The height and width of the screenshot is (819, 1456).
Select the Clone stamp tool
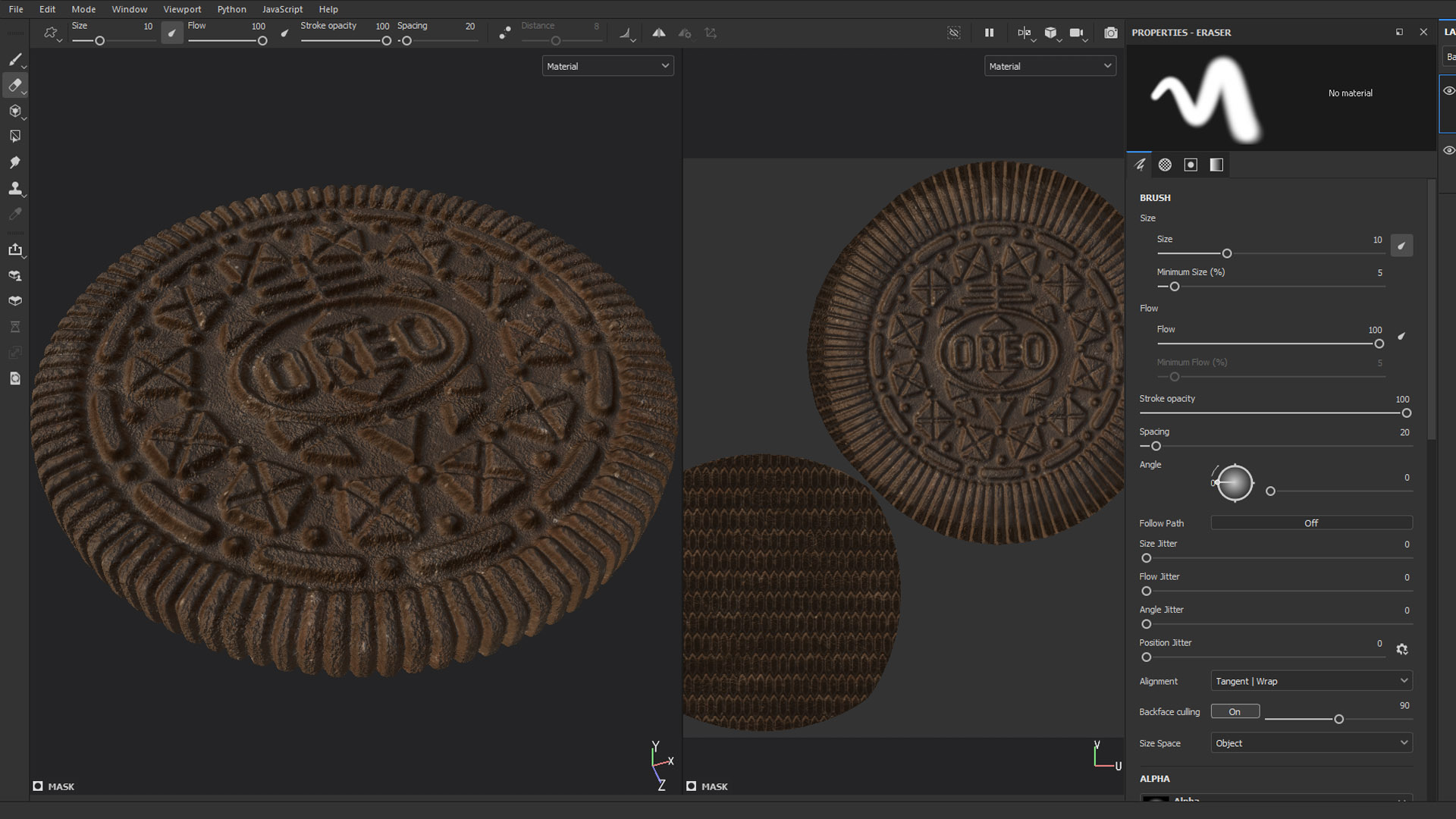14,188
